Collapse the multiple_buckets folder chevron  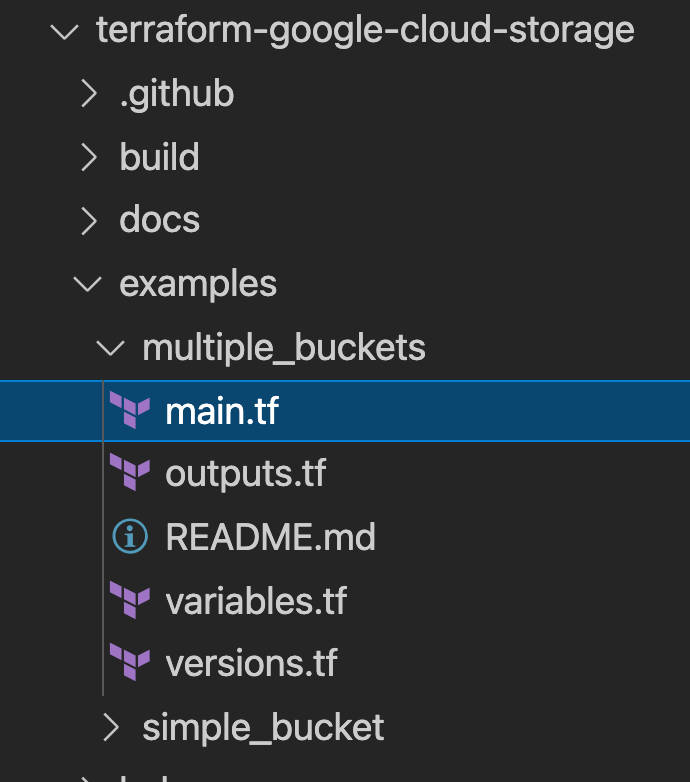pyautogui.click(x=112, y=348)
